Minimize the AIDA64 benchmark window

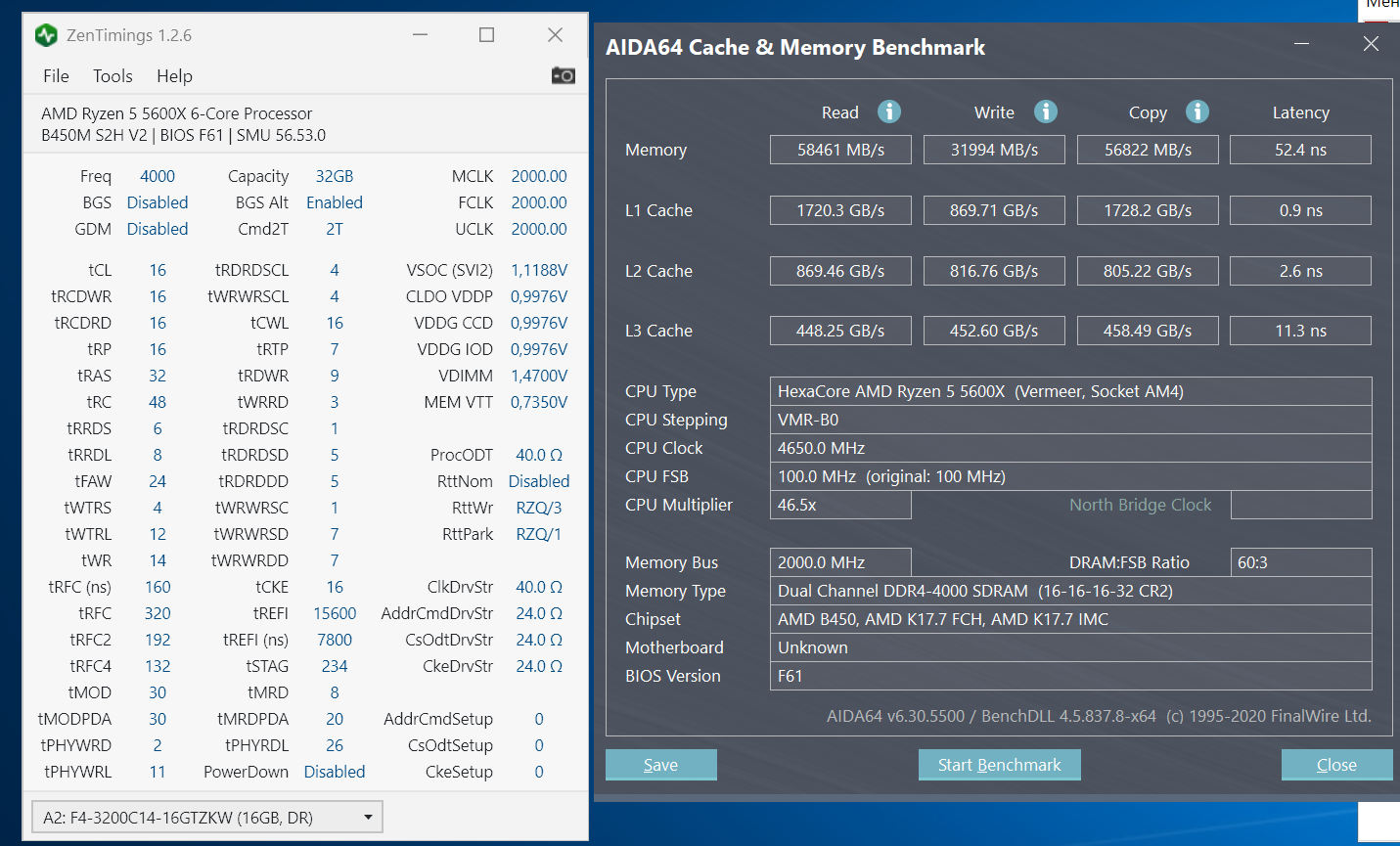(x=1301, y=44)
